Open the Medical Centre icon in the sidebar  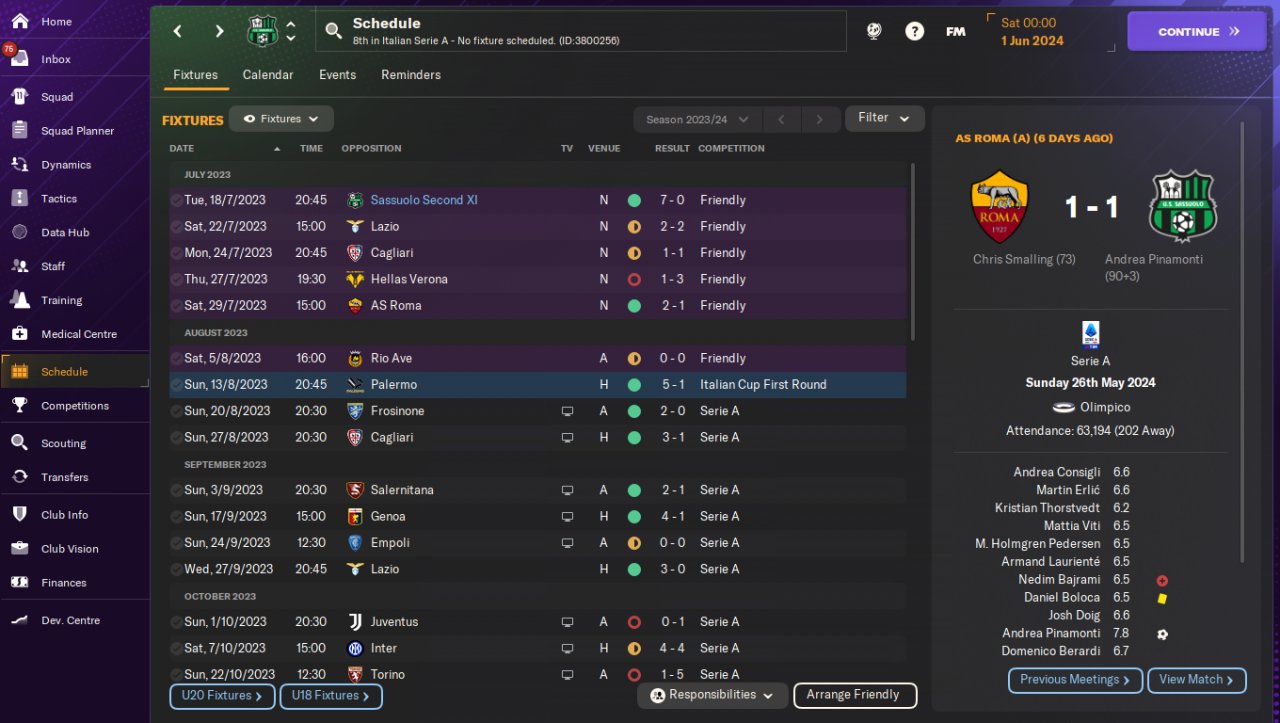pyautogui.click(x=19, y=334)
